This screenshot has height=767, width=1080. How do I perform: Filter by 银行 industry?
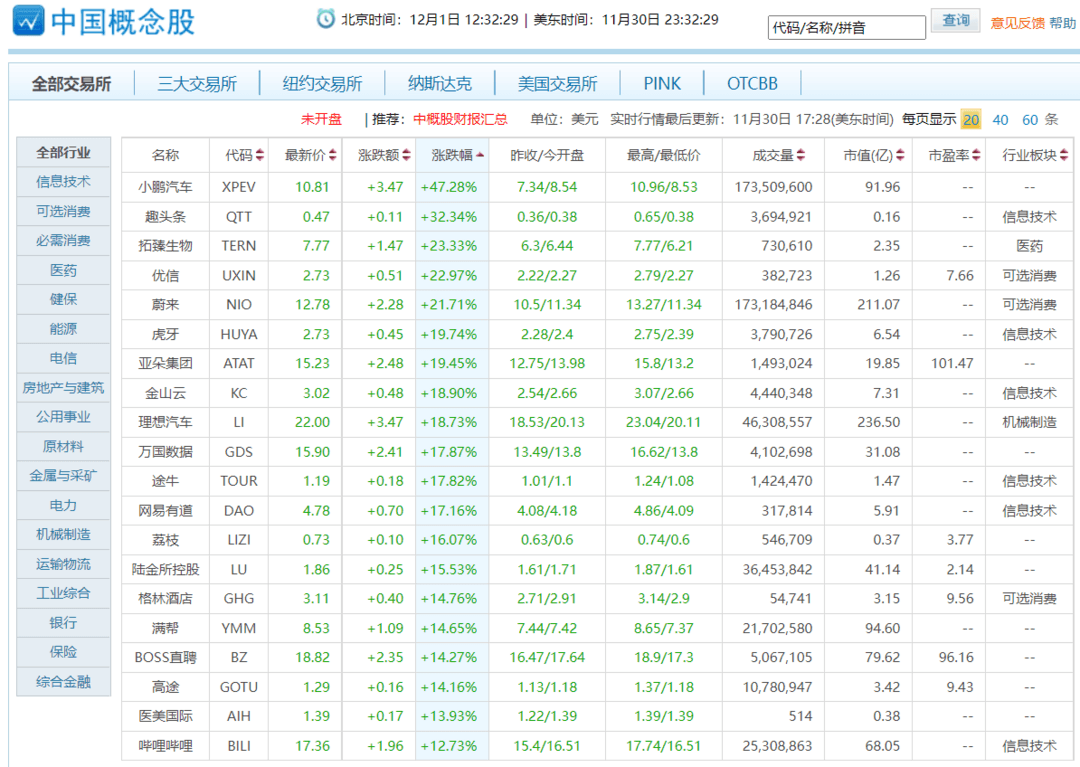click(63, 623)
